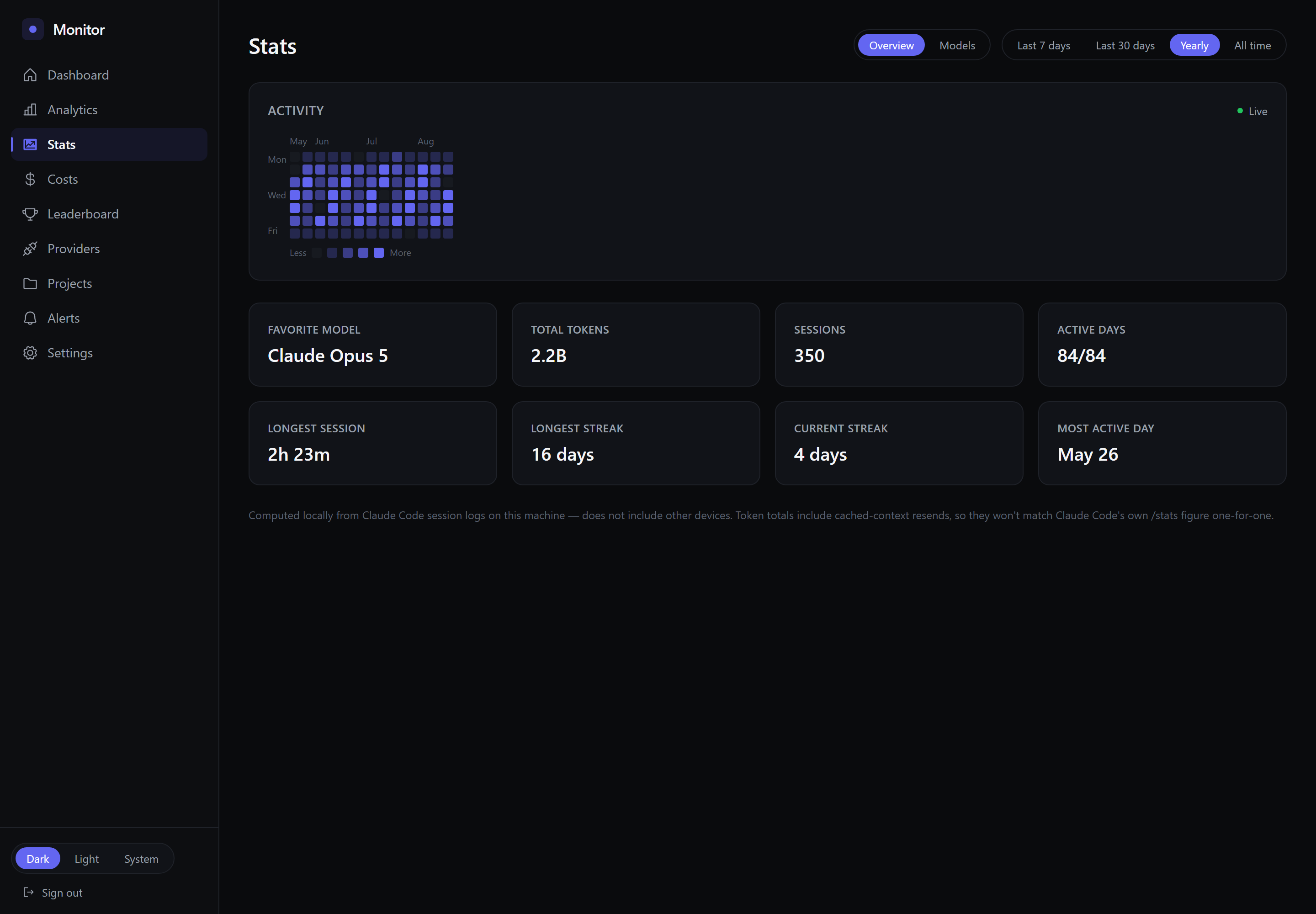Screen dimensions: 1316x914
Task: Click the Most Active Day May 26 value
Action: pyautogui.click(x=1087, y=454)
